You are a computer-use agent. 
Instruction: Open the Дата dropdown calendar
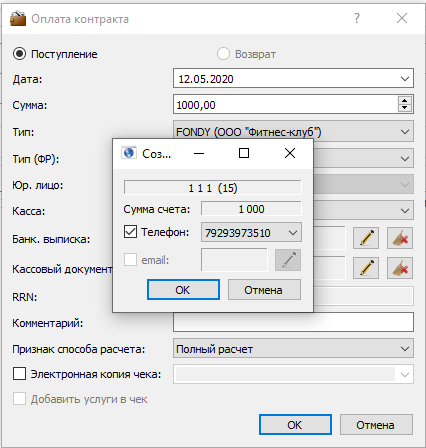(x=405, y=79)
